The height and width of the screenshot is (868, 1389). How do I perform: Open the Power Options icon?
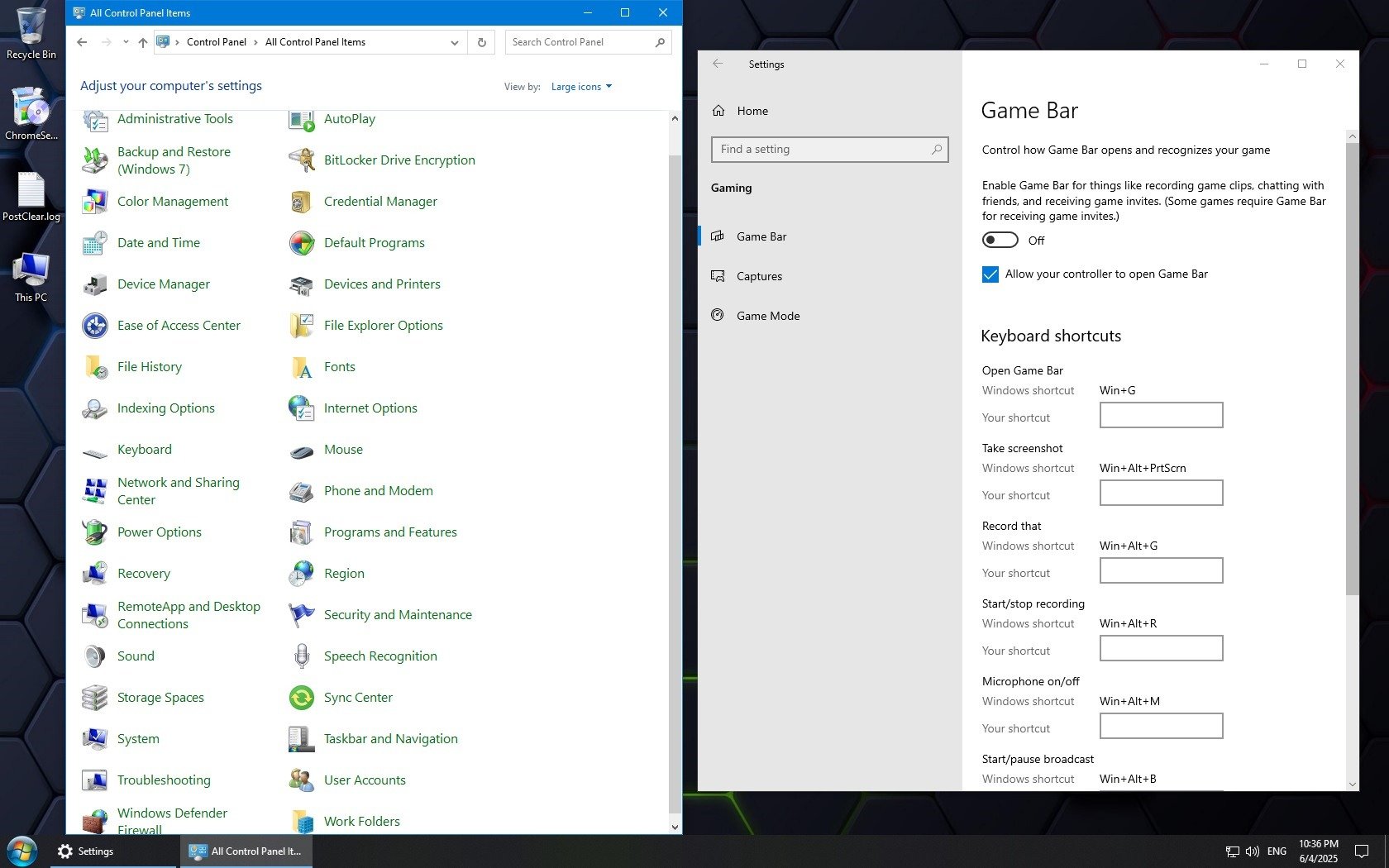coord(95,532)
